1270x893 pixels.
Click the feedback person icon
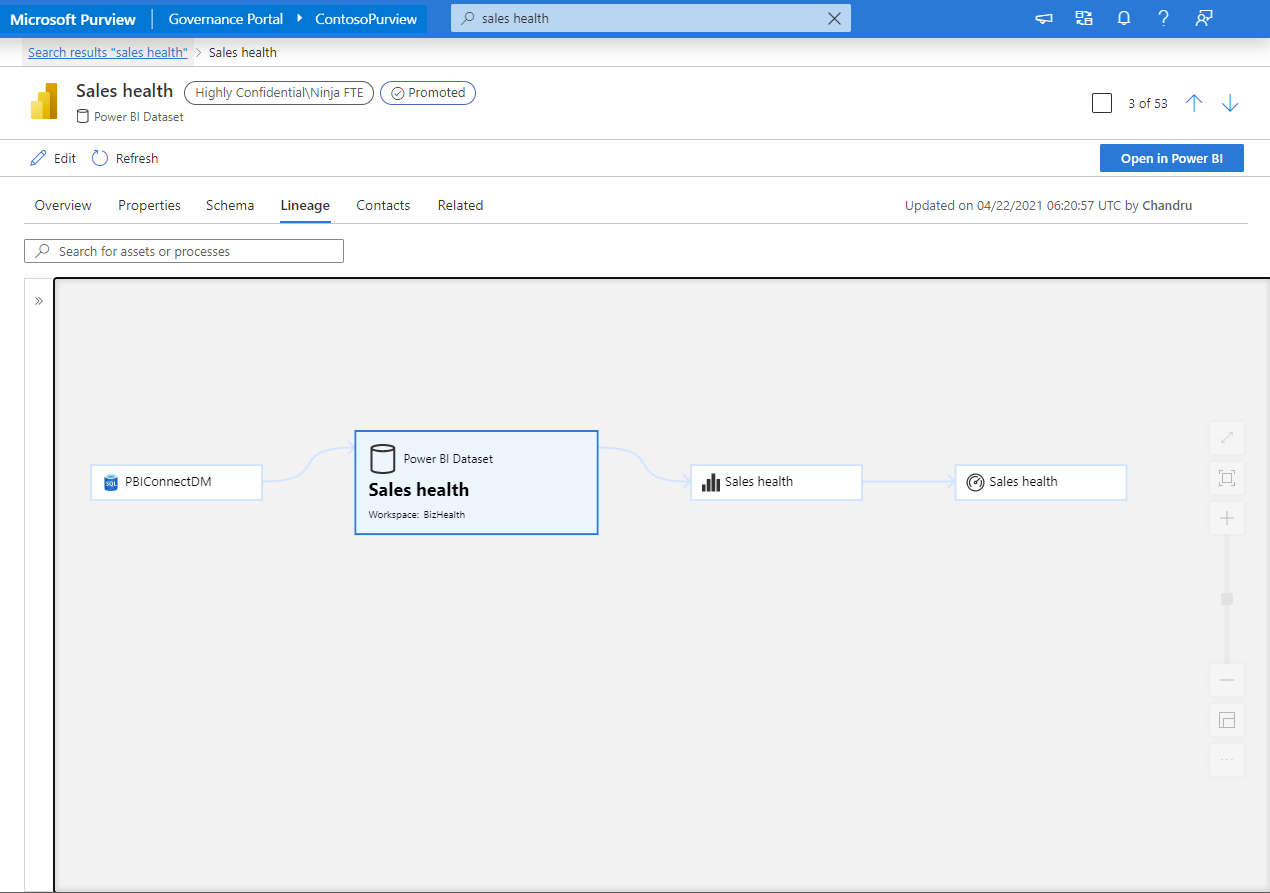1204,18
